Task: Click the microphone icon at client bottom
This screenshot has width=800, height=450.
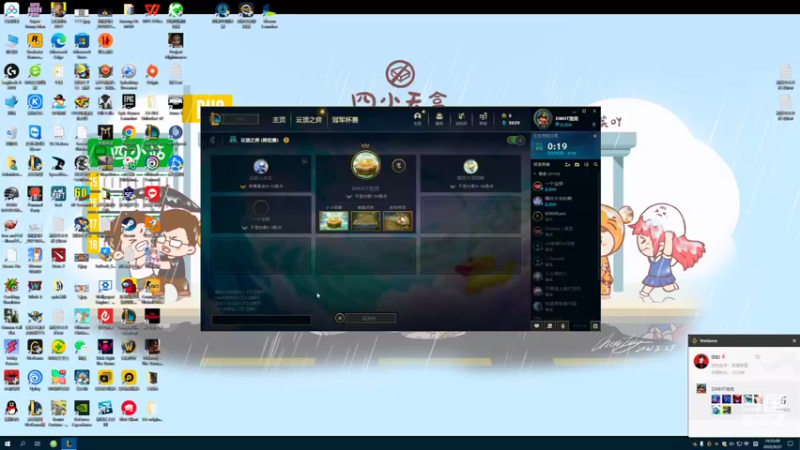Action: (563, 326)
